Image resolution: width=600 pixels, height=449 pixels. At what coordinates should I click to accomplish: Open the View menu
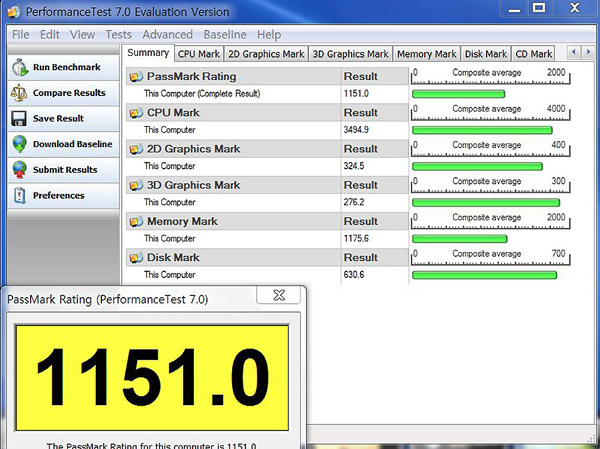point(82,35)
